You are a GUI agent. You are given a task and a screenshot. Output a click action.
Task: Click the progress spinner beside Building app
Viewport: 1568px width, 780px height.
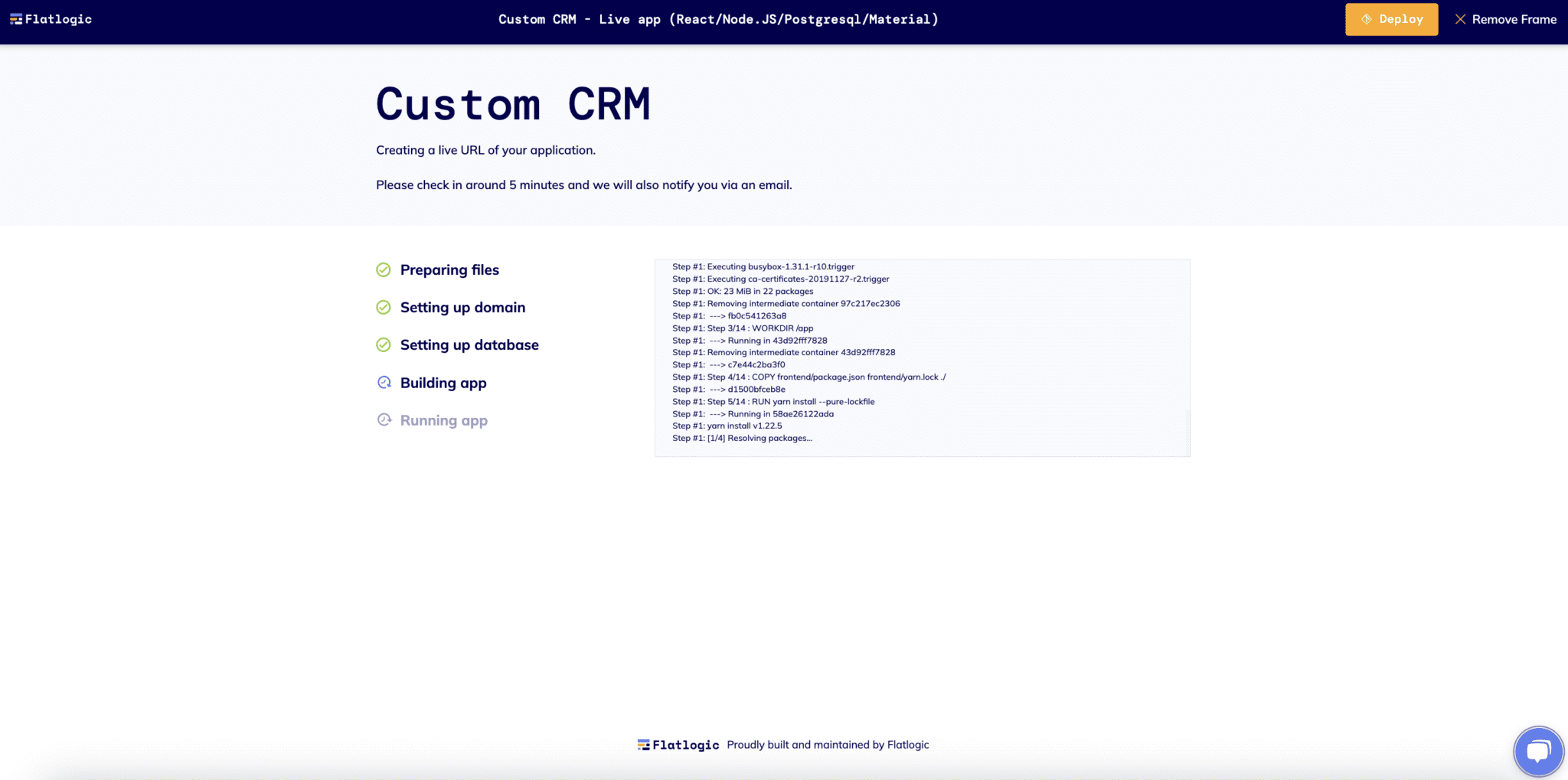[x=384, y=383]
